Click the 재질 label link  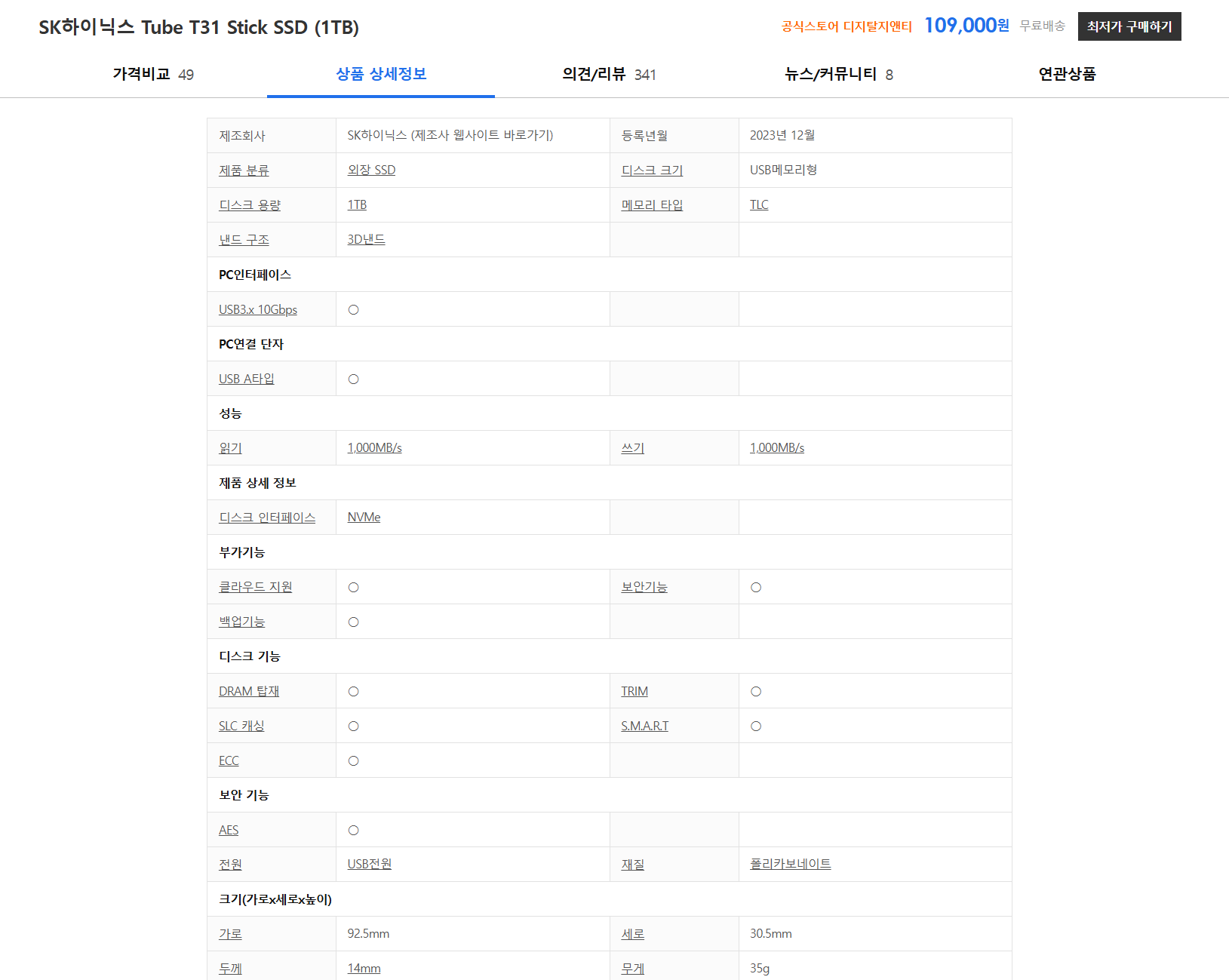tap(632, 865)
